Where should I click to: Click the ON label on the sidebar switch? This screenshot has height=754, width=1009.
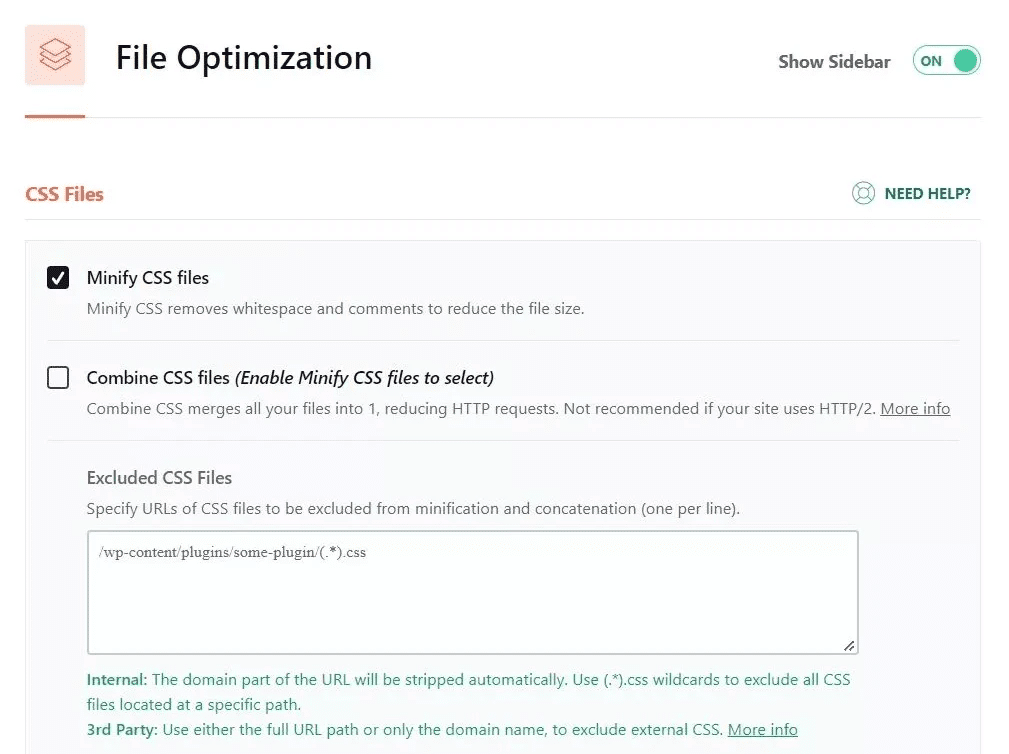click(x=932, y=60)
